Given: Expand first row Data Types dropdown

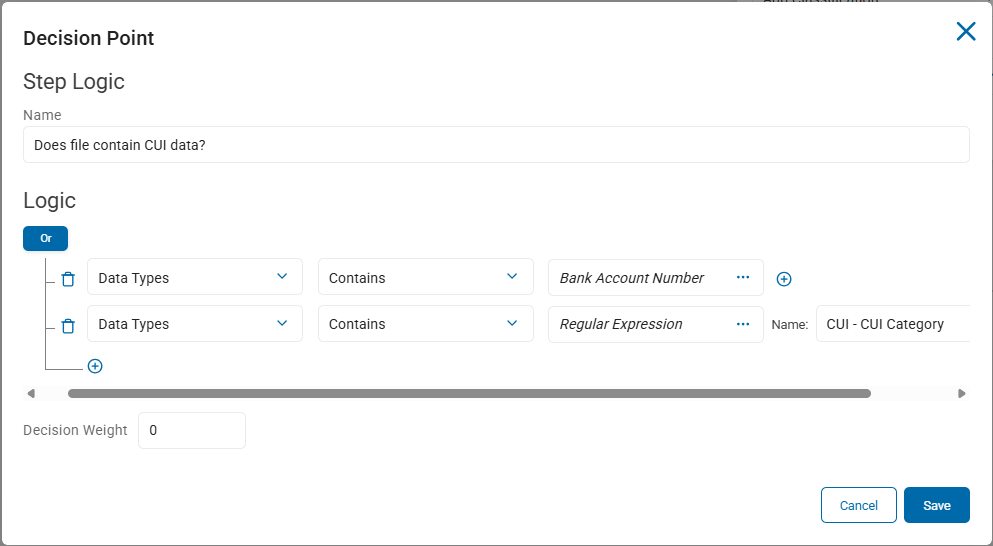Looking at the screenshot, I should pos(194,277).
